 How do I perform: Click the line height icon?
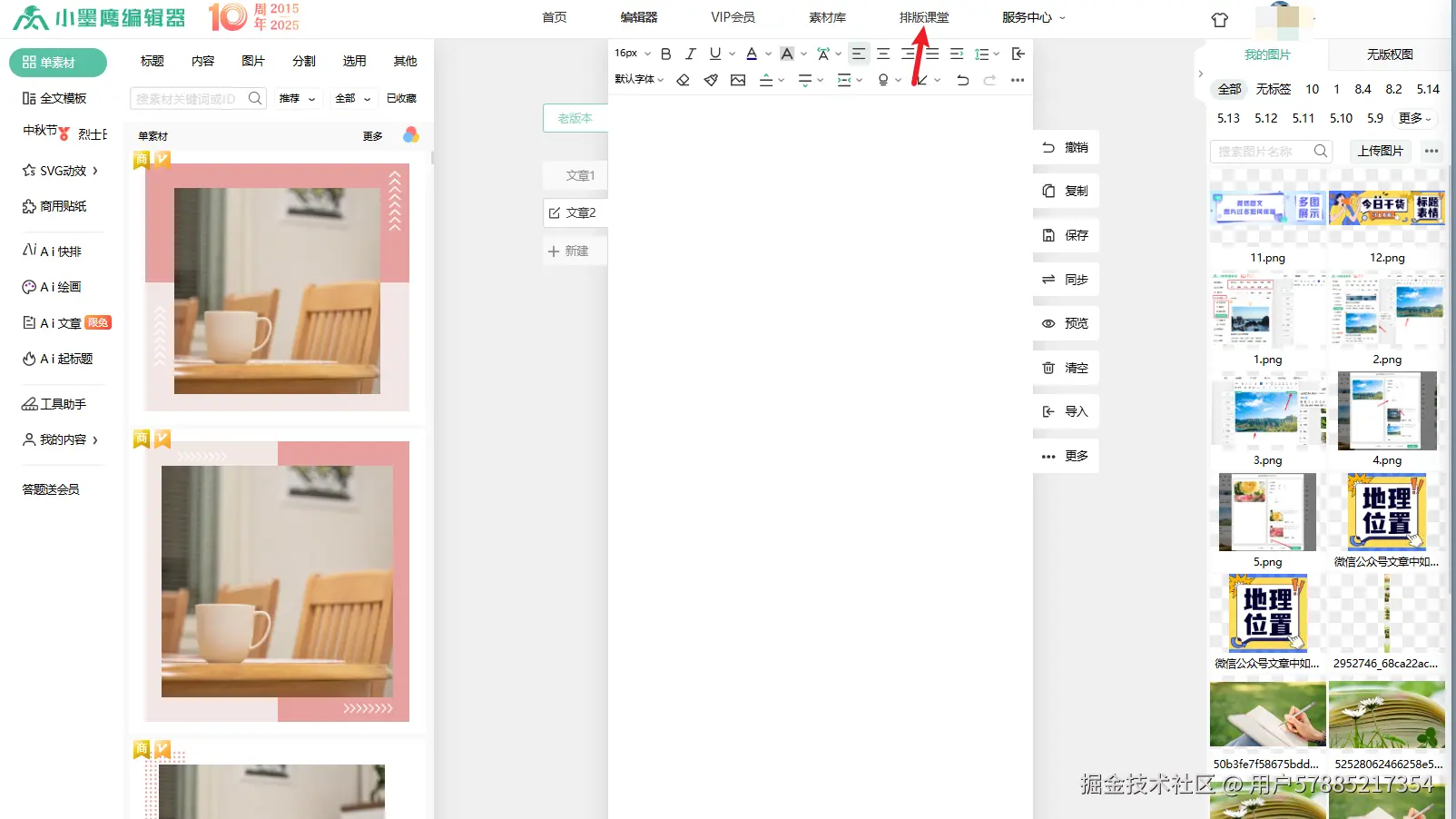tap(982, 54)
